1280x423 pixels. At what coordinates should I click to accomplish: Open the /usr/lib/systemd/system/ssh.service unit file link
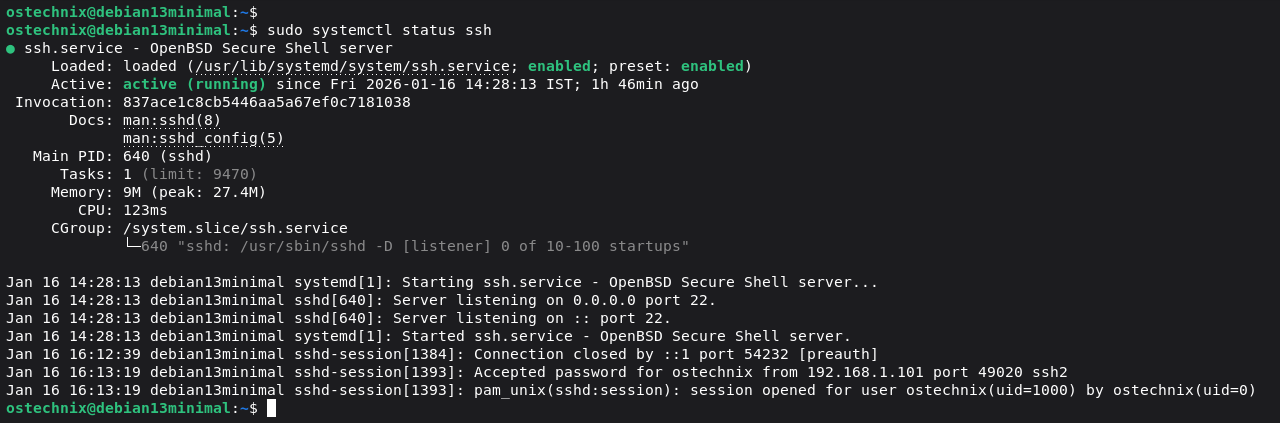click(353, 66)
